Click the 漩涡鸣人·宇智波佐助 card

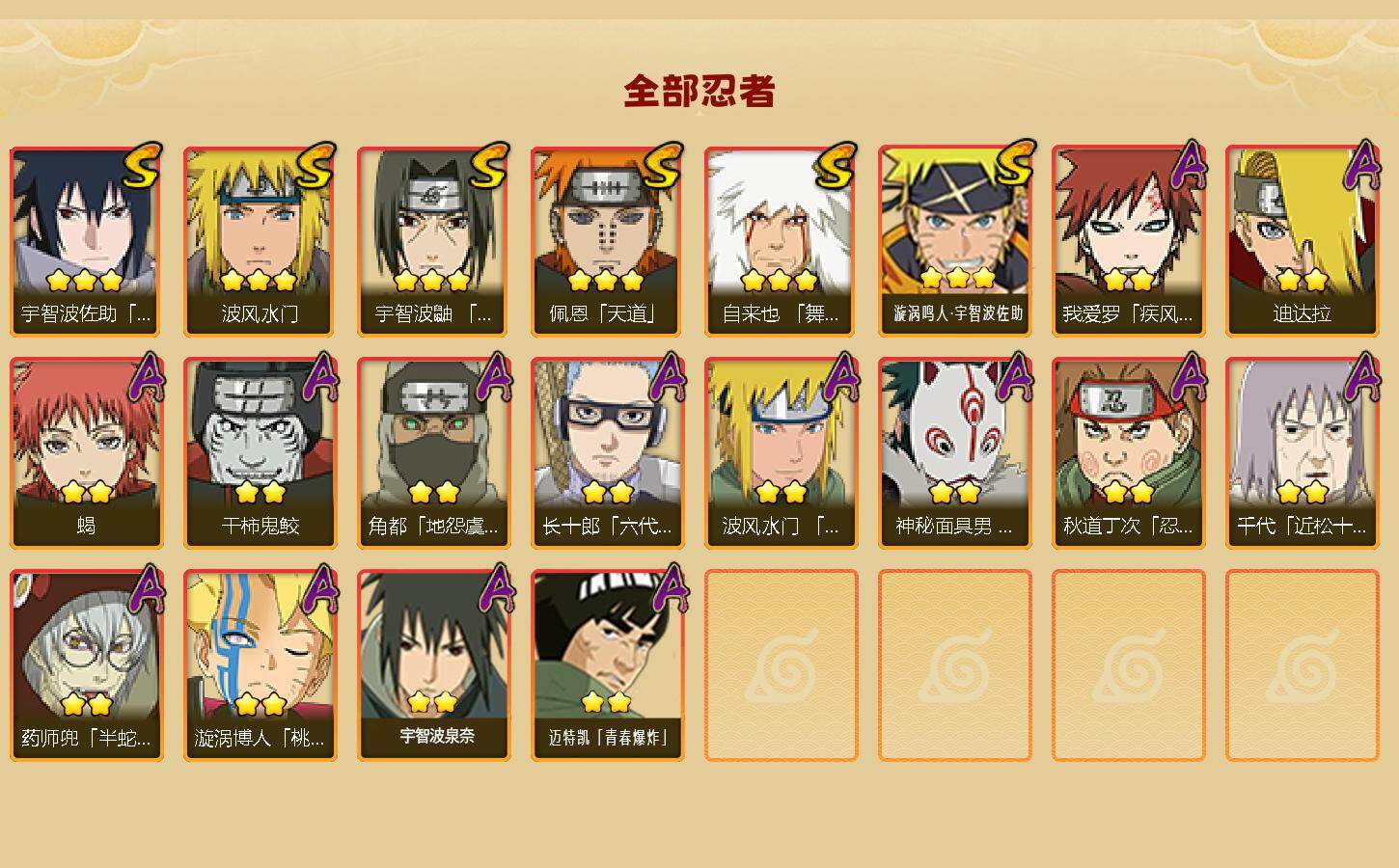(954, 241)
